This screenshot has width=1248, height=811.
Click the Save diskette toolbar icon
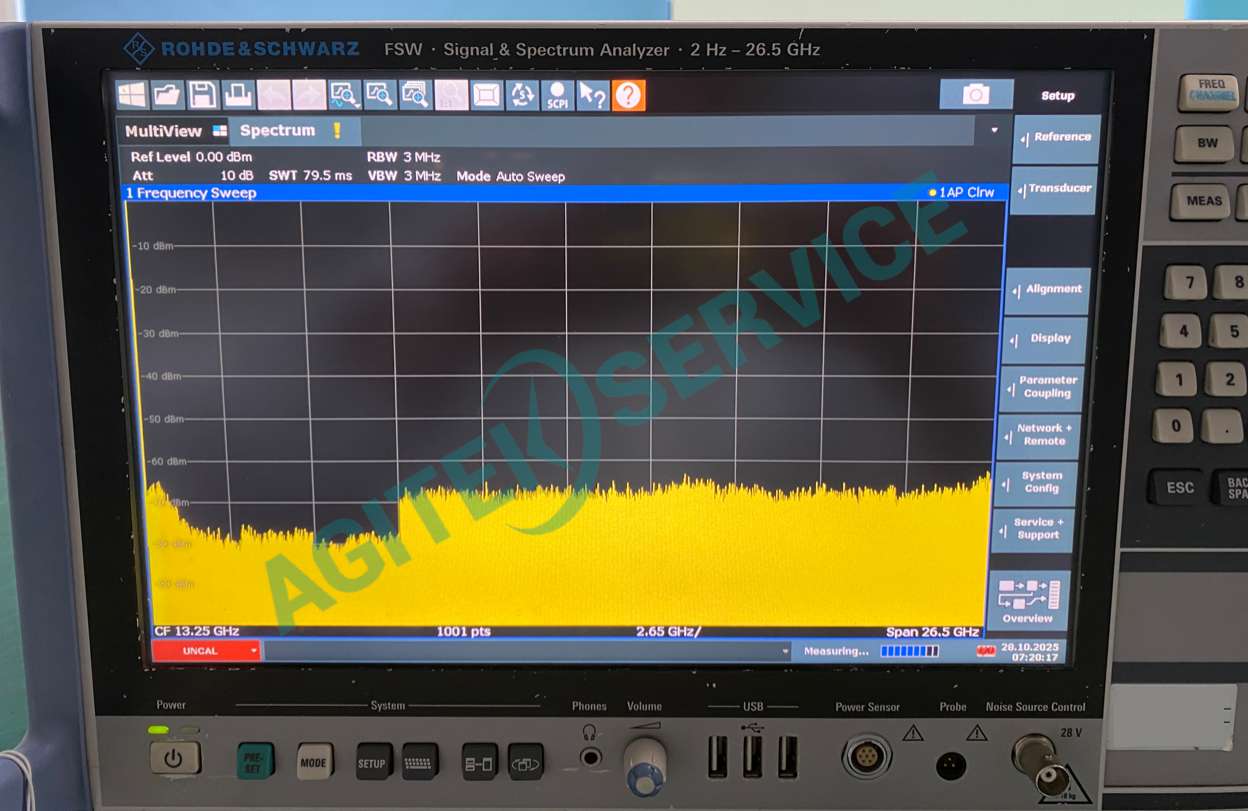(203, 95)
